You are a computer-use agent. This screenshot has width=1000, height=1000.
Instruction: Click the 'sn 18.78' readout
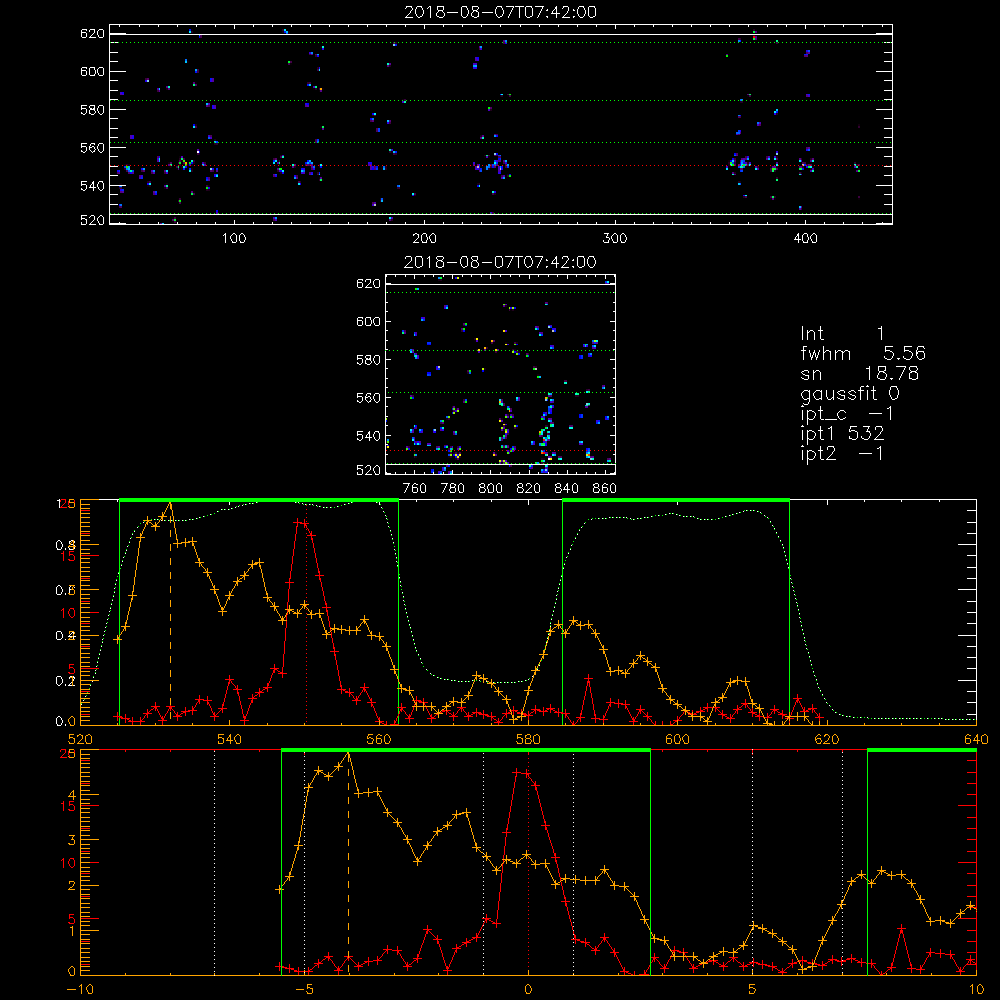tap(860, 373)
